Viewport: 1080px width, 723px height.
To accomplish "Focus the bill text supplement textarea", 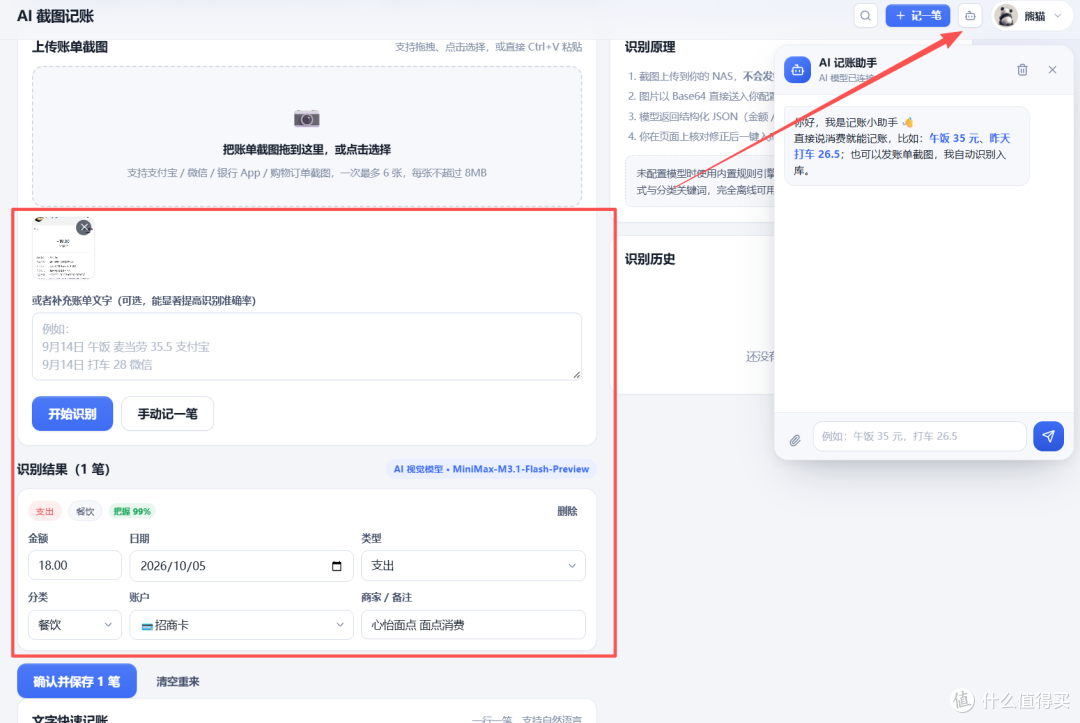I will [x=307, y=346].
